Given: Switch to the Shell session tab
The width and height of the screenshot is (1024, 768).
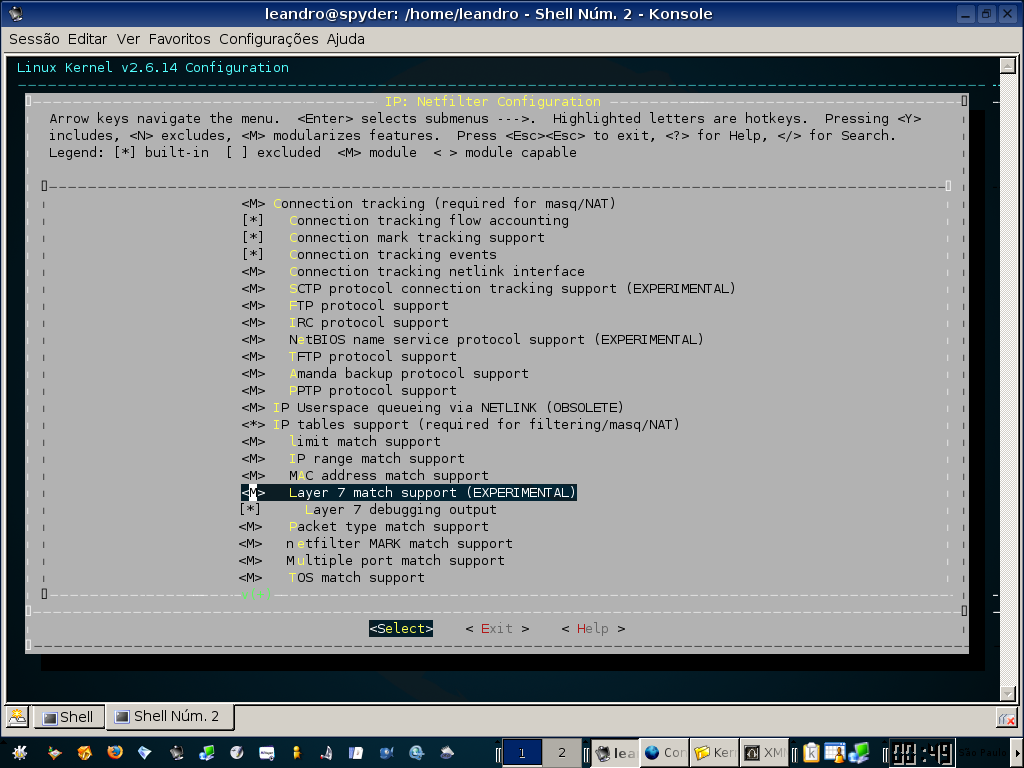Looking at the screenshot, I should (x=69, y=717).
